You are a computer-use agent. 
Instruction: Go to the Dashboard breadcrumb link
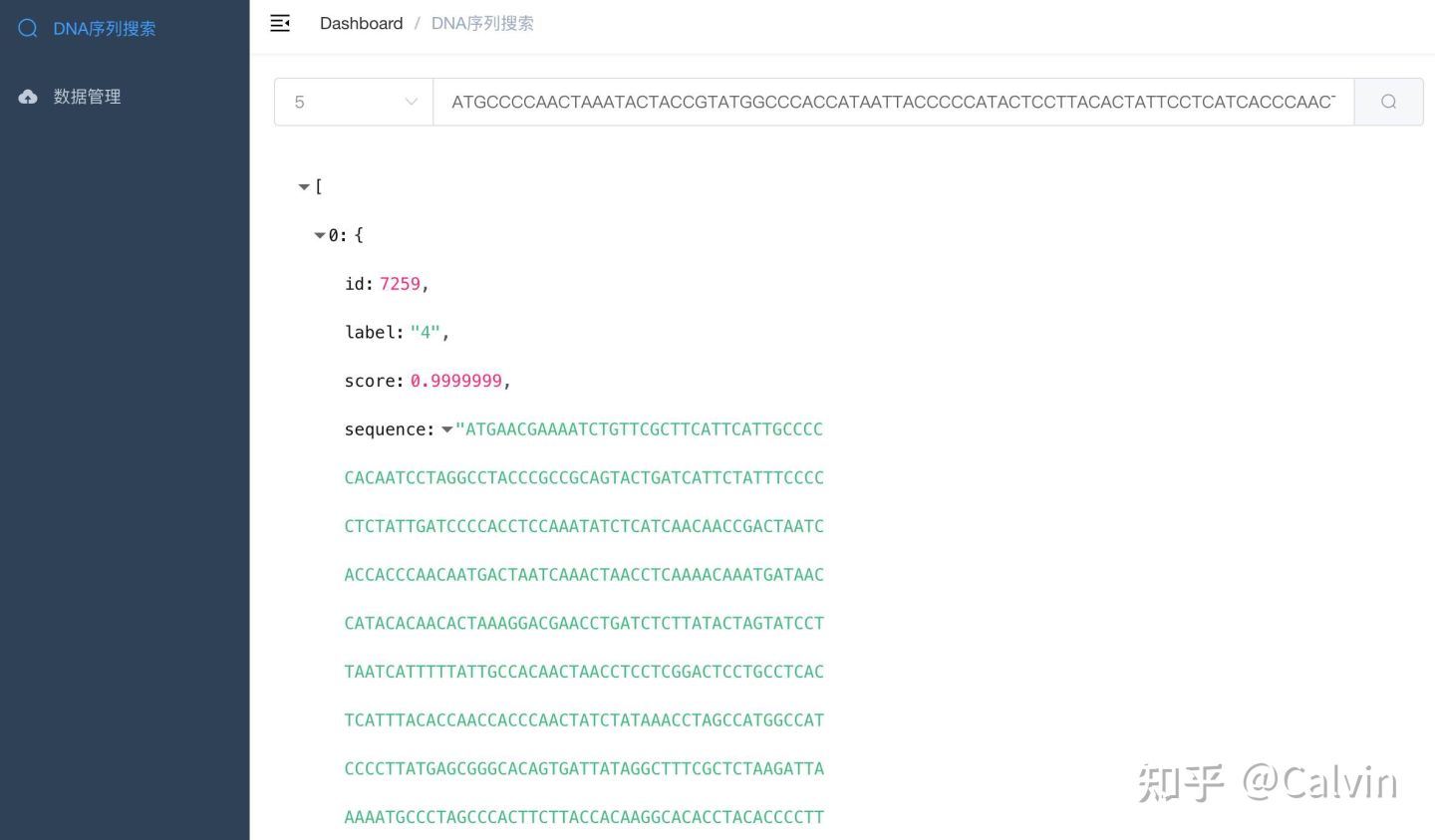click(x=361, y=23)
